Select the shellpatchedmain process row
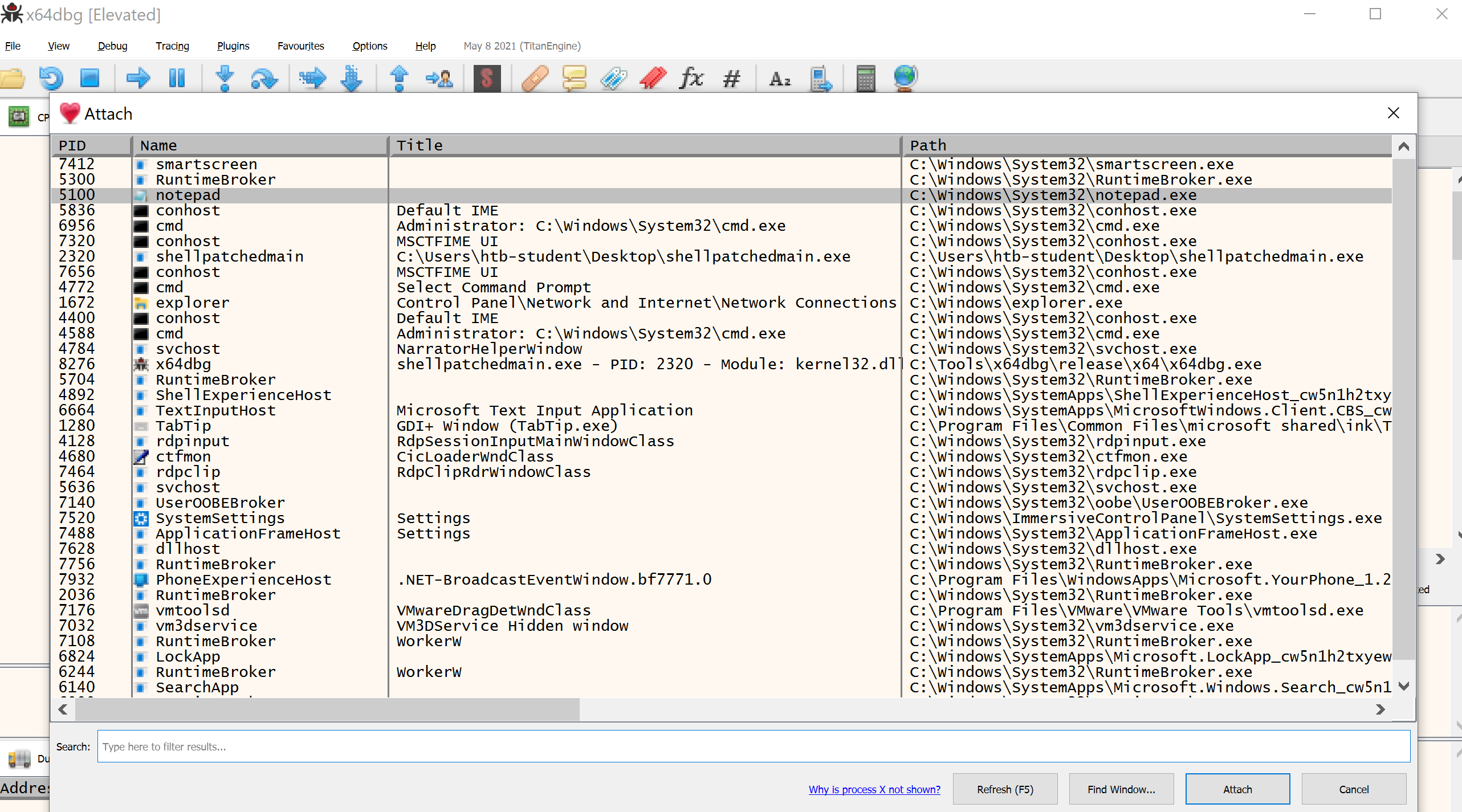This screenshot has height=812, width=1462. [x=722, y=256]
